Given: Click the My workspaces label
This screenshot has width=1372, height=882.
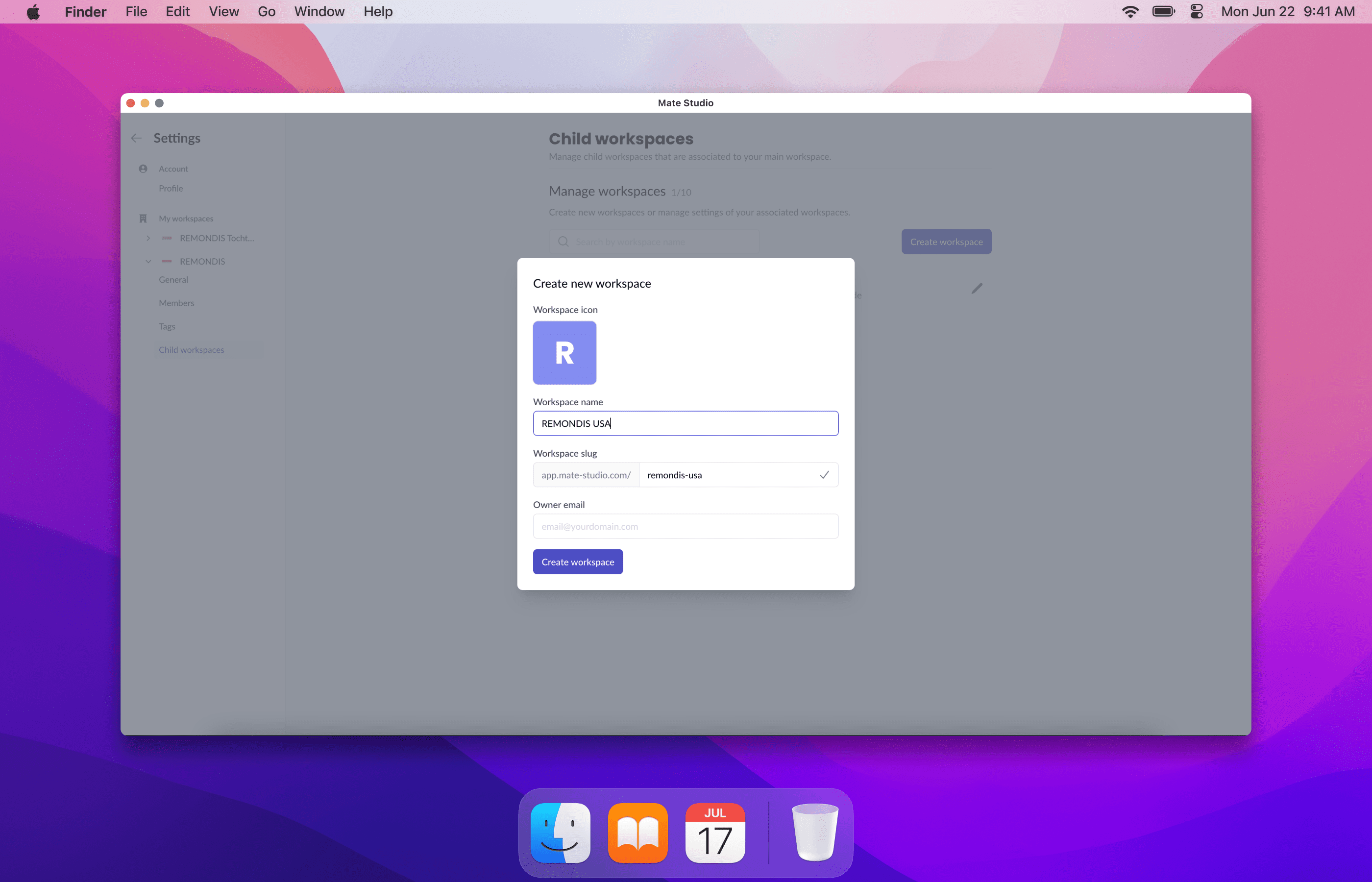Looking at the screenshot, I should click(186, 219).
